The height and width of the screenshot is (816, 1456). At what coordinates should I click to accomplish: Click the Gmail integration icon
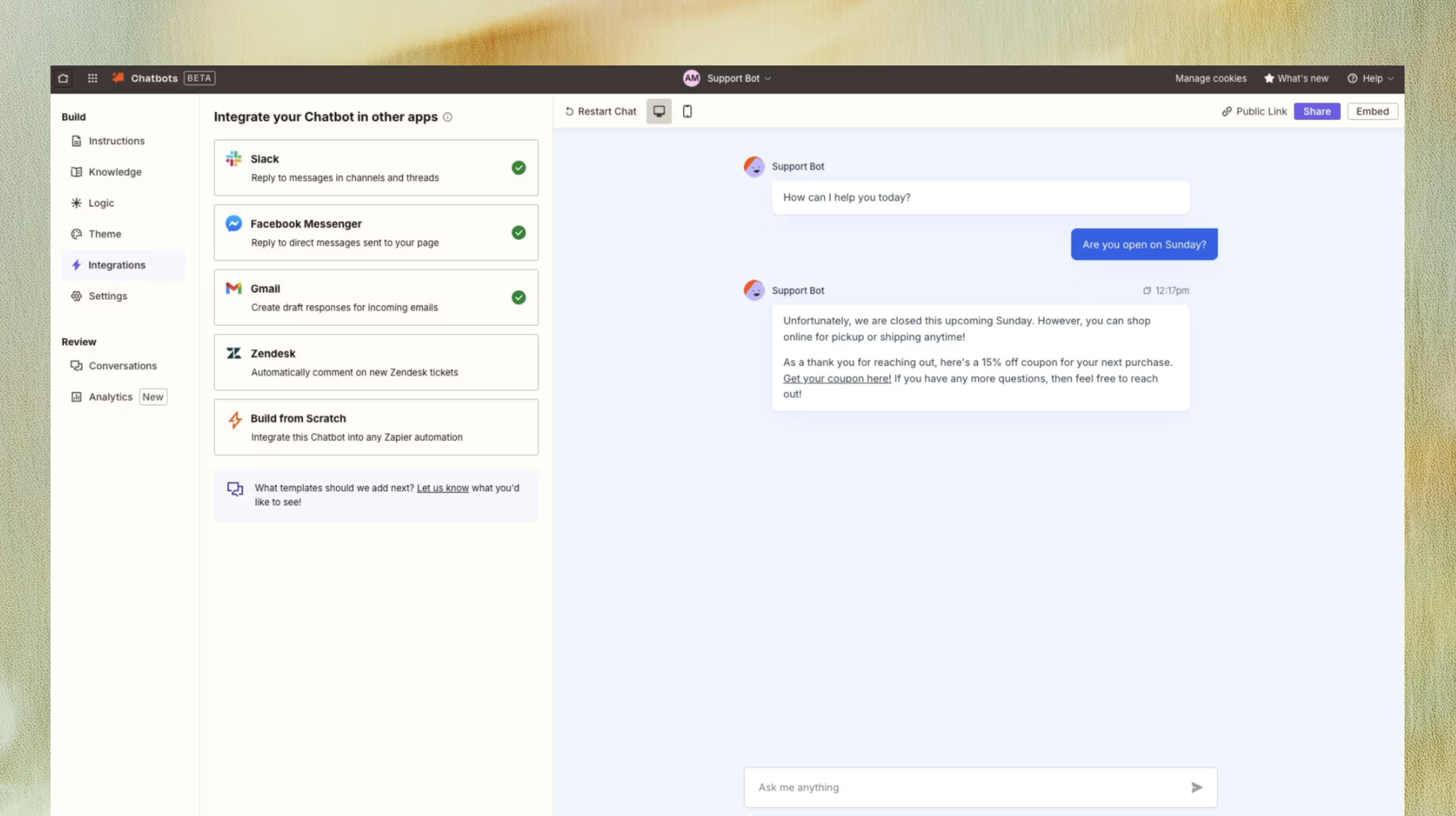pos(234,288)
